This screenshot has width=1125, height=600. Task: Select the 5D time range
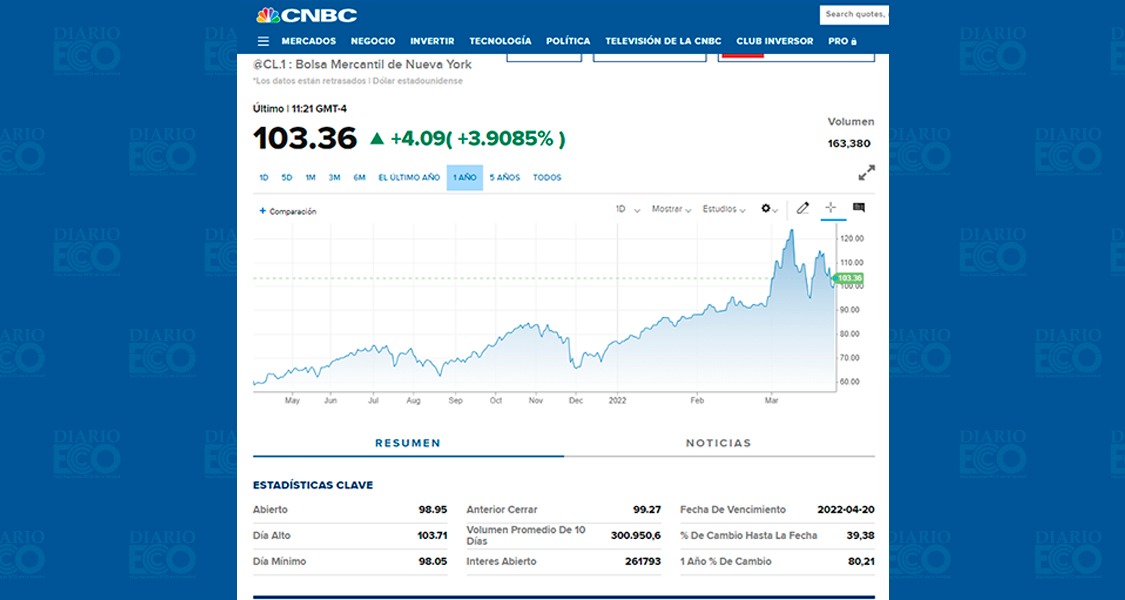[x=287, y=178]
